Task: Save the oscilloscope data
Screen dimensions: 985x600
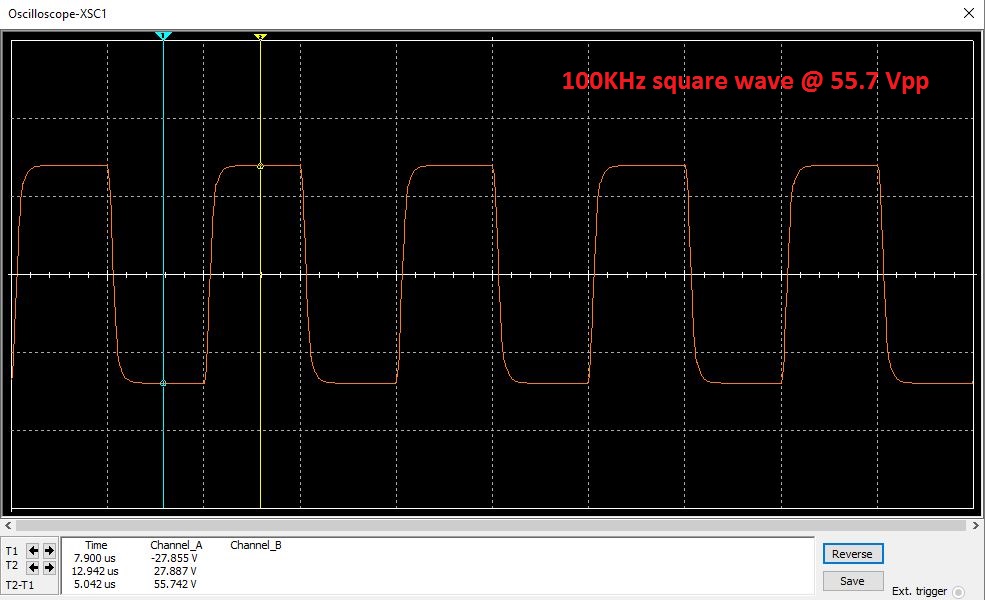Action: coord(852,581)
